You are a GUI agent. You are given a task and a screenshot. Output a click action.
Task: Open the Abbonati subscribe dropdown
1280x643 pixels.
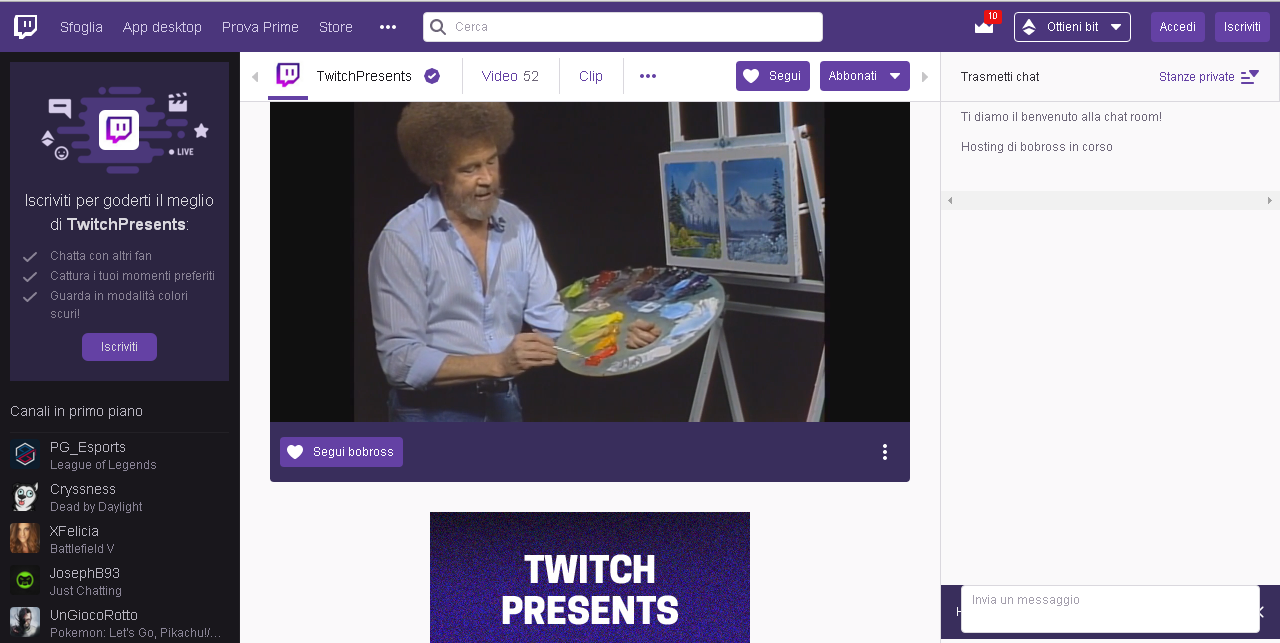pyautogui.click(x=865, y=76)
